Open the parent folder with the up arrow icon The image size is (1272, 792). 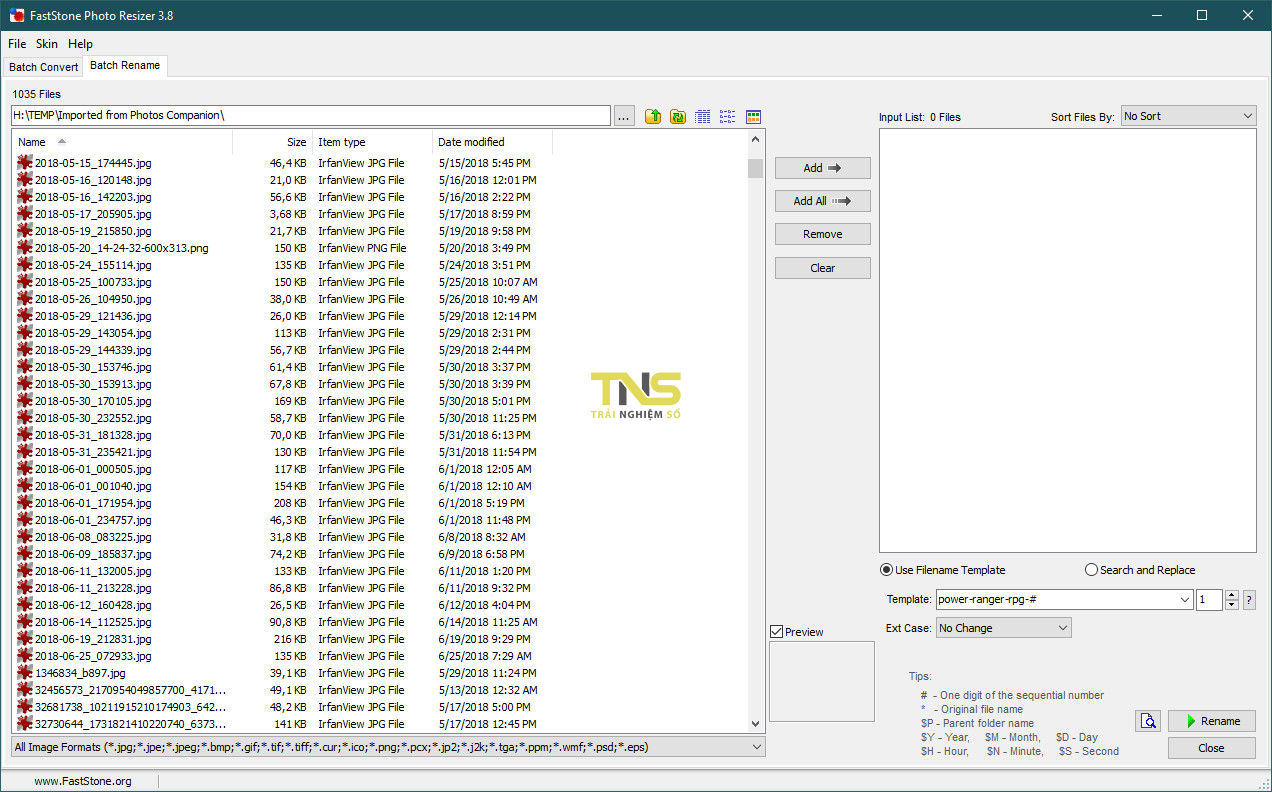pos(652,116)
